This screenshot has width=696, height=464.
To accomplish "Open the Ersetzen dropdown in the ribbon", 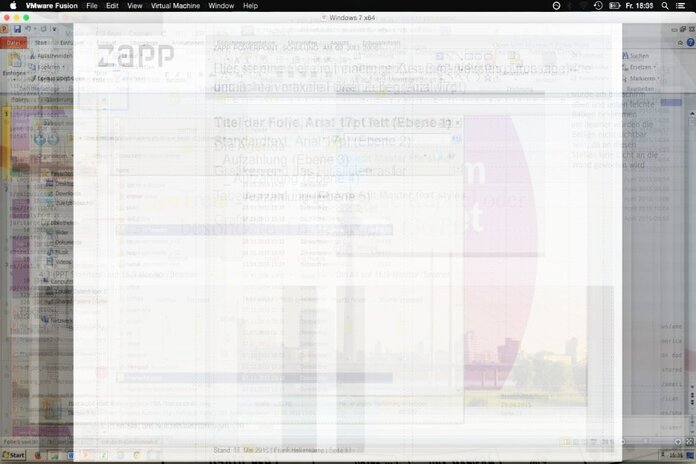I will (x=640, y=67).
